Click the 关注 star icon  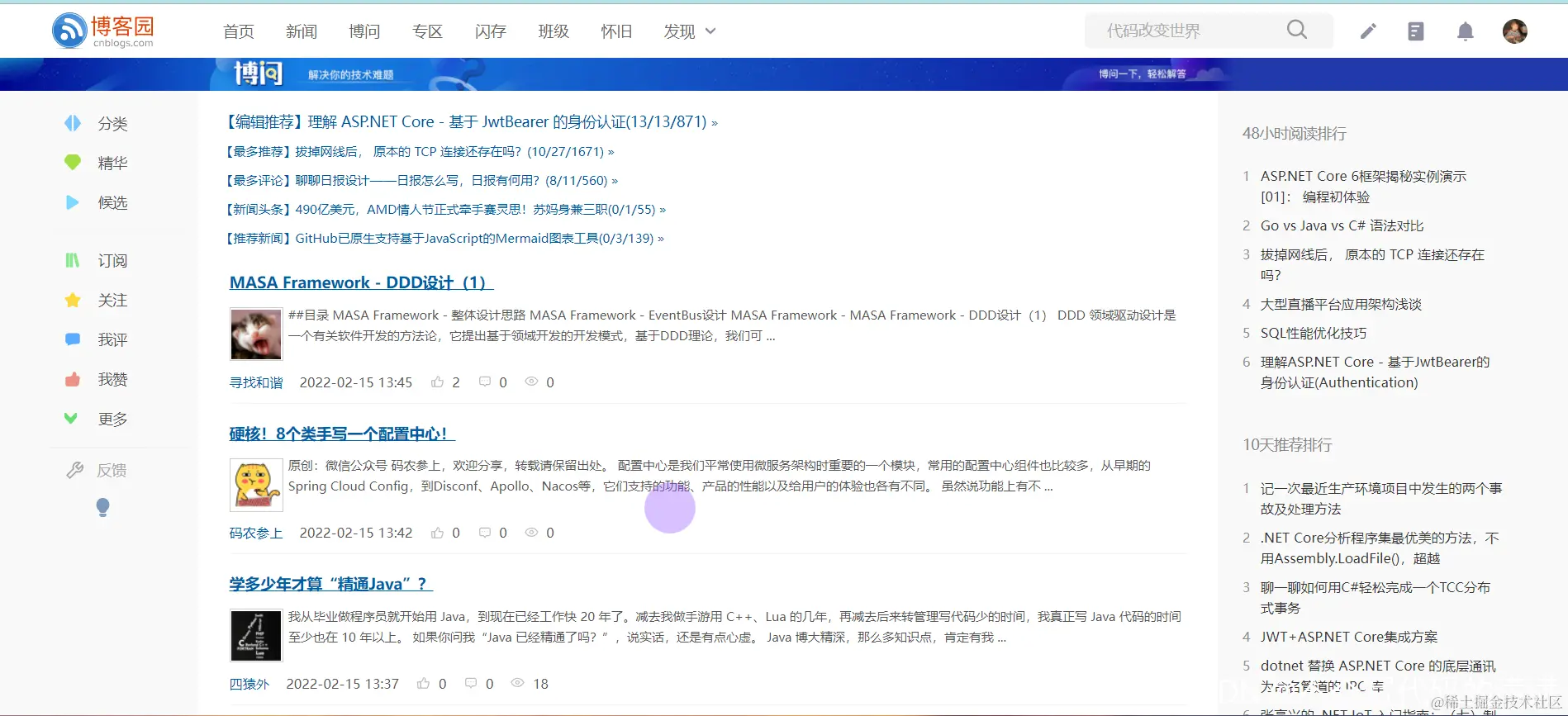coord(73,300)
